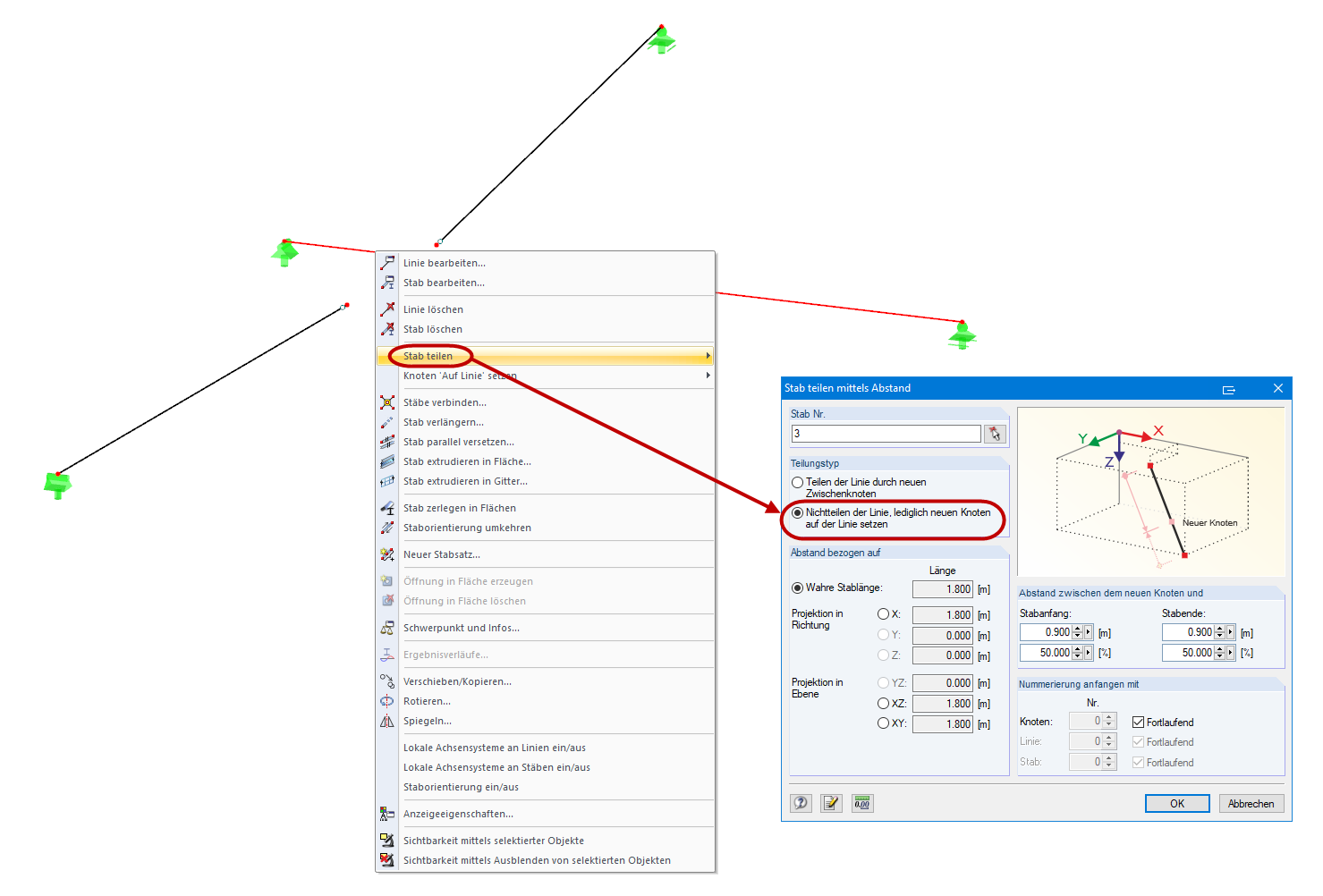Screen dimensions: 1323x896
Task: Select projection option XZ
Action: coord(884,703)
